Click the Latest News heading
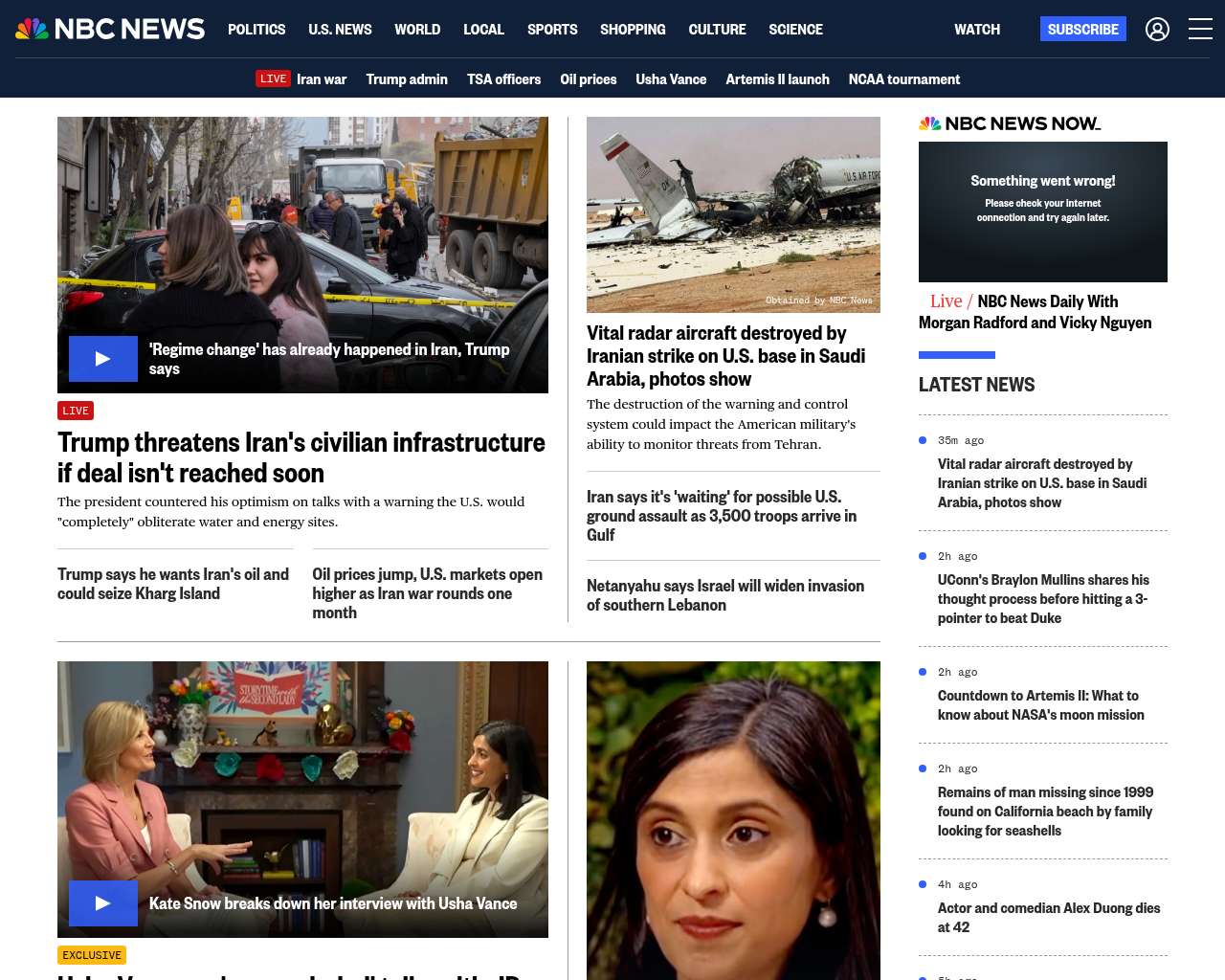The height and width of the screenshot is (980, 1225). [x=977, y=385]
